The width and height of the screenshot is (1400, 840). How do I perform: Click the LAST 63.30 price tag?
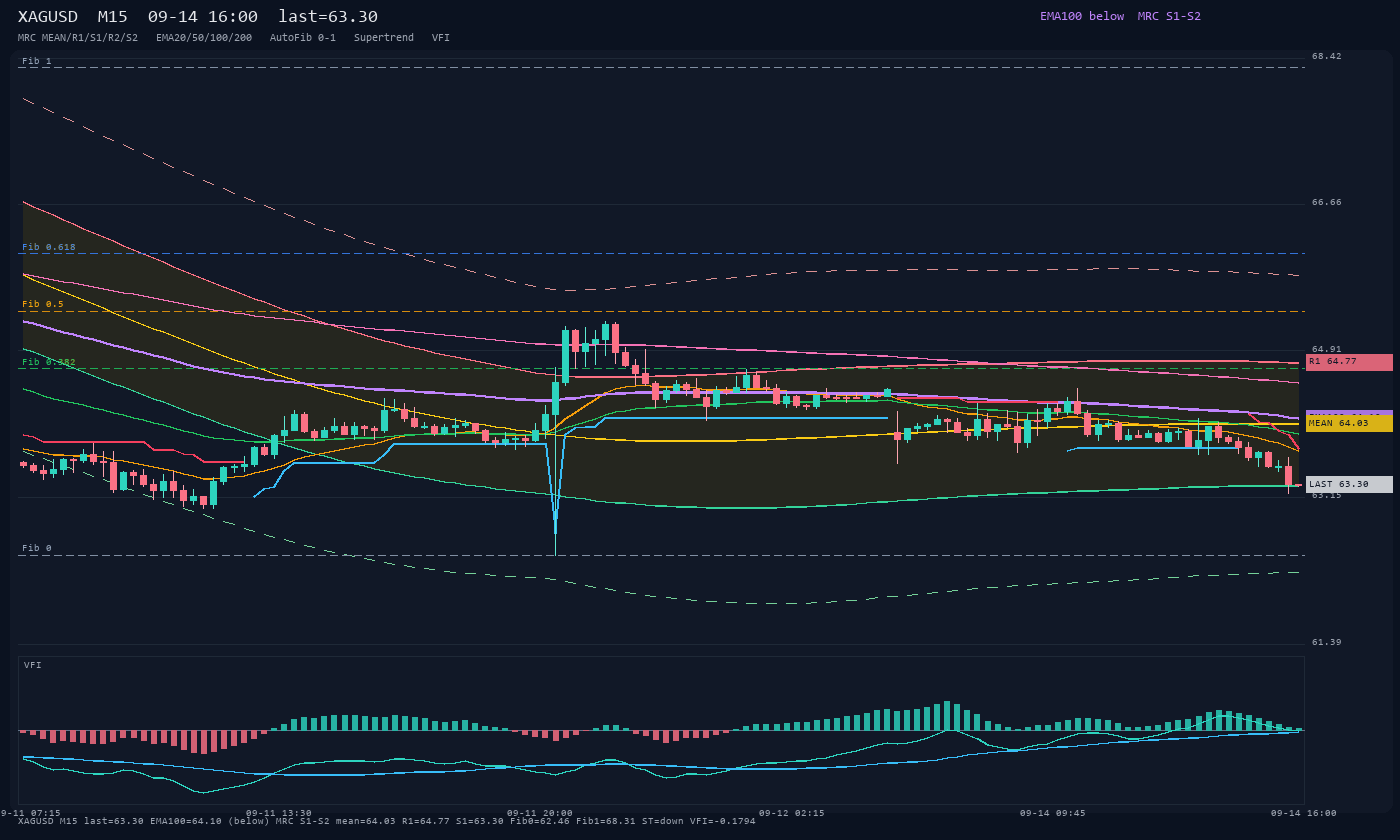point(1349,485)
